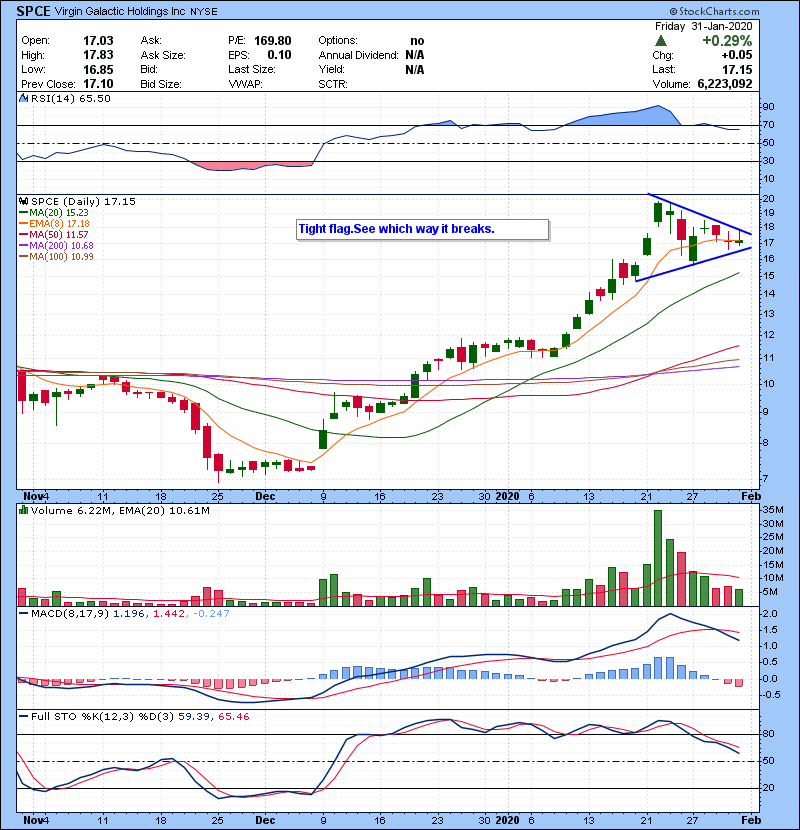
Task: Click the Low value 16.85
Action: point(98,70)
